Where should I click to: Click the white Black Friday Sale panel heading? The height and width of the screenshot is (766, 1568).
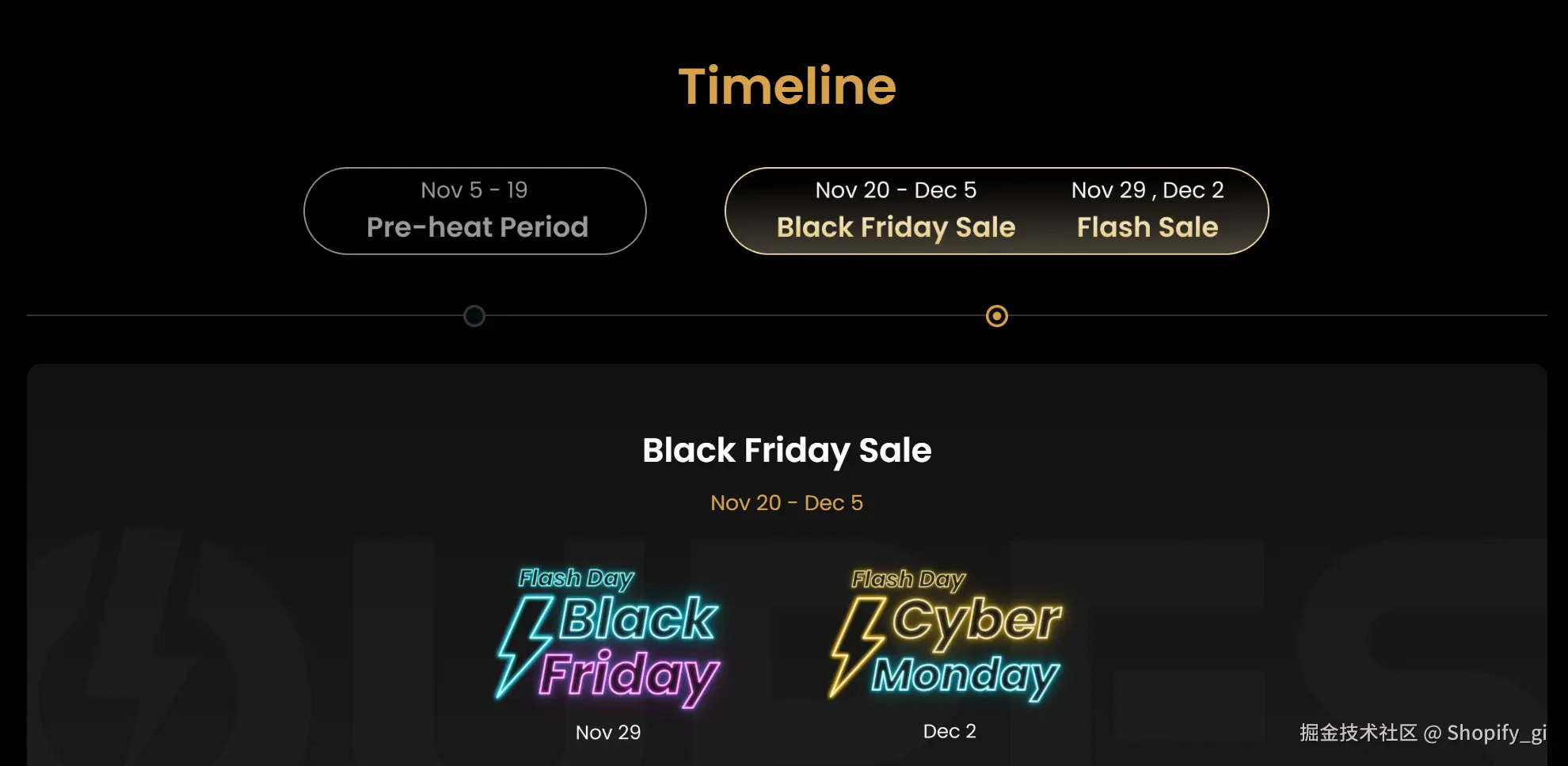click(787, 450)
